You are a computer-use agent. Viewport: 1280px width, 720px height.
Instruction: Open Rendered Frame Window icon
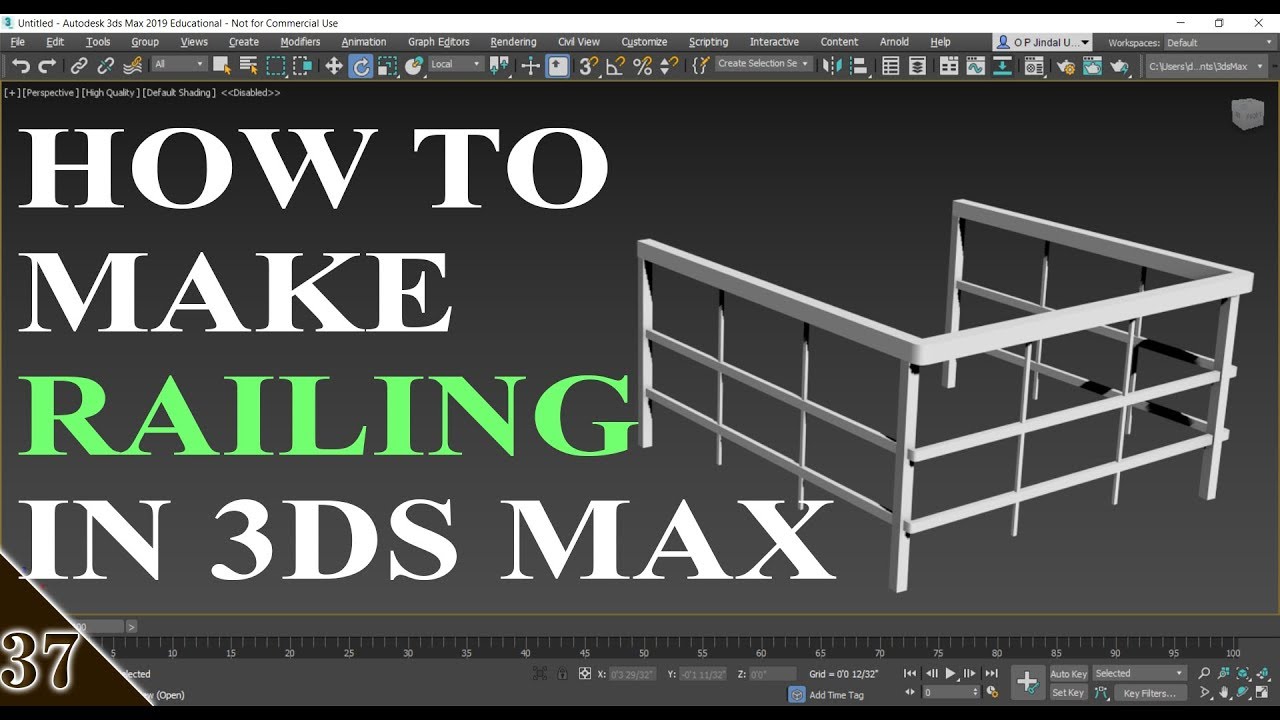(x=1092, y=66)
